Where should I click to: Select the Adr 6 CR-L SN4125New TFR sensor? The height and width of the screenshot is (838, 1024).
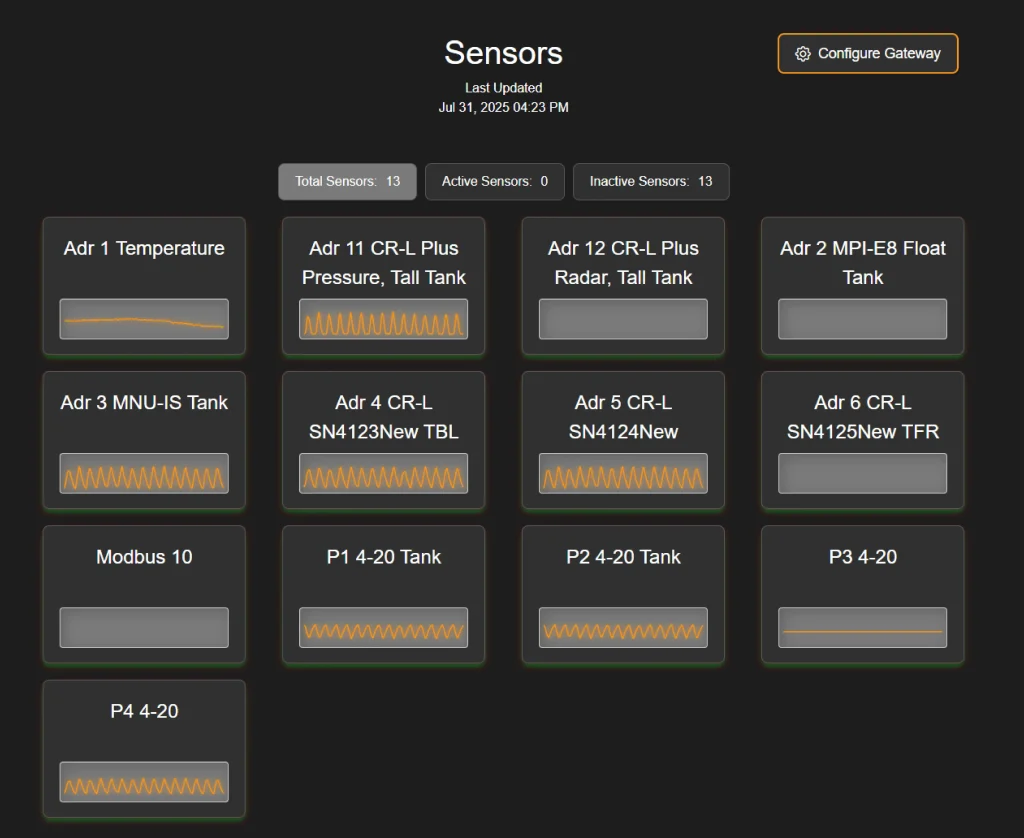pos(862,440)
